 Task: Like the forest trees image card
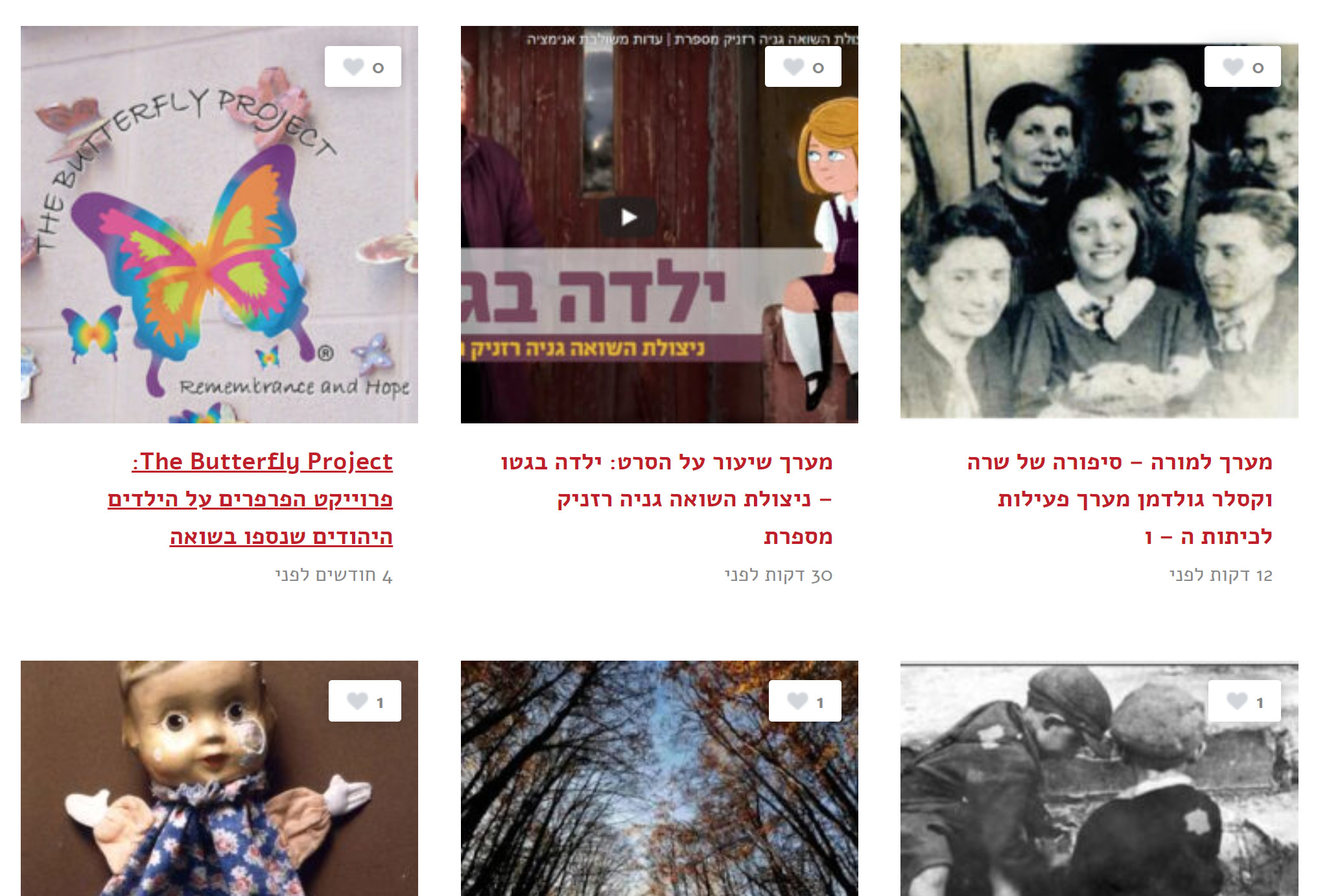797,701
